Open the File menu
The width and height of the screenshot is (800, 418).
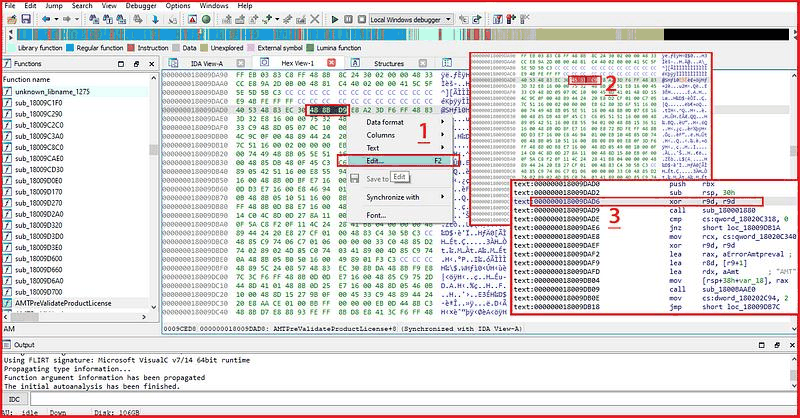point(10,6)
